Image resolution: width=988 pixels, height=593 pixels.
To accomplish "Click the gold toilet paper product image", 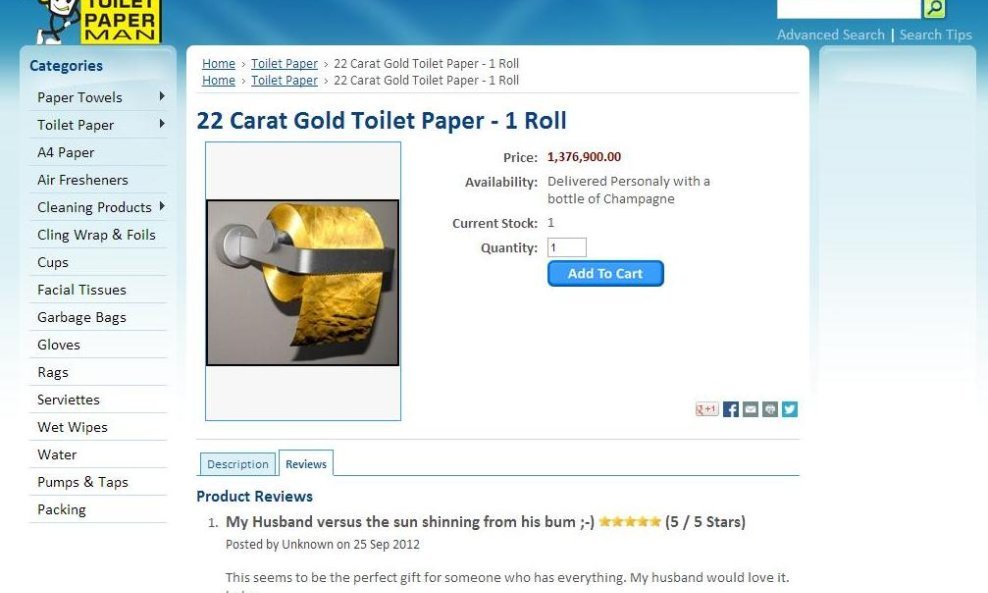I will pyautogui.click(x=302, y=282).
